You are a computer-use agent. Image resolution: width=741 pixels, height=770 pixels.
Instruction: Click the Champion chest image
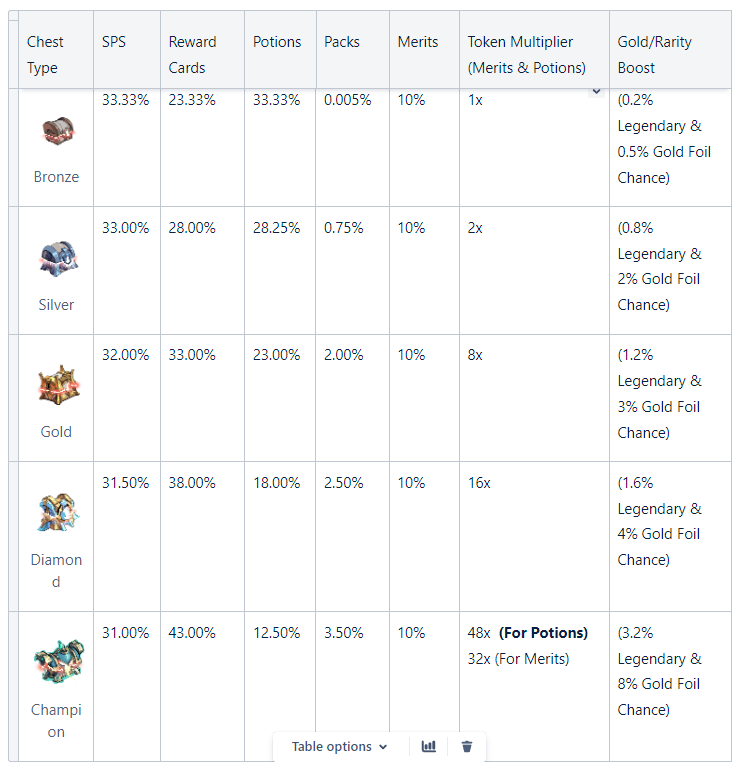58,662
